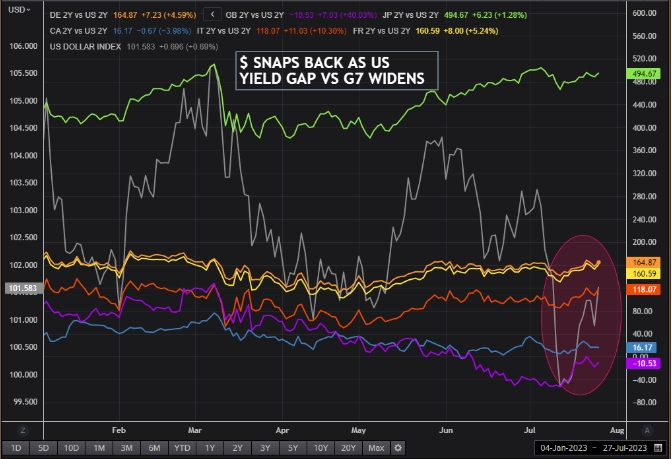Set the range to 1D
672x459 pixels.
tap(15, 447)
